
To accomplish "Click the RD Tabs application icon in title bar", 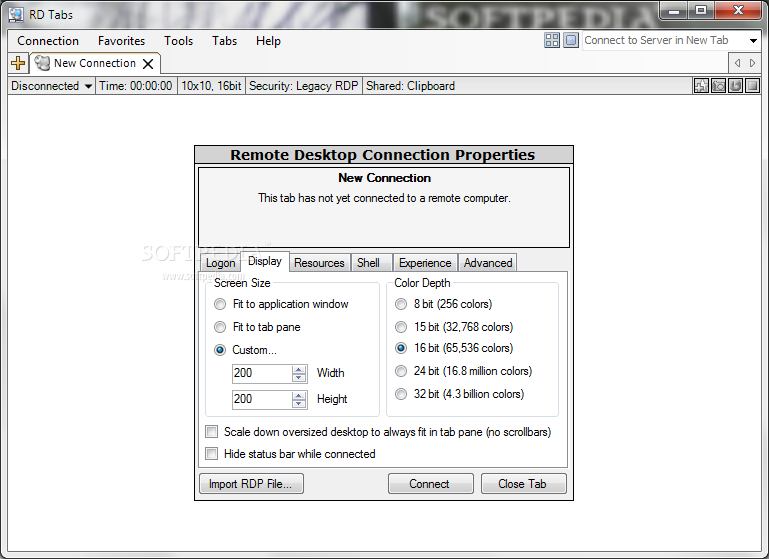I will (16, 15).
